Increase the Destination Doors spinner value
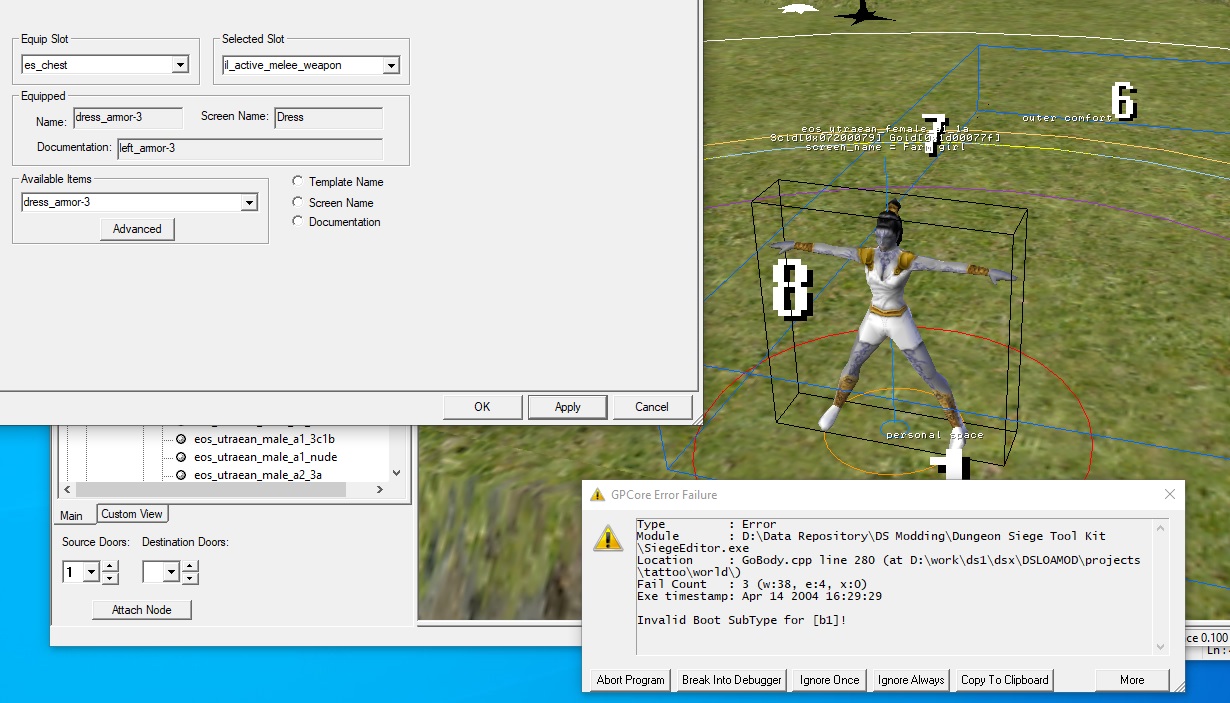Screen dimensions: 1230x703 point(190,567)
